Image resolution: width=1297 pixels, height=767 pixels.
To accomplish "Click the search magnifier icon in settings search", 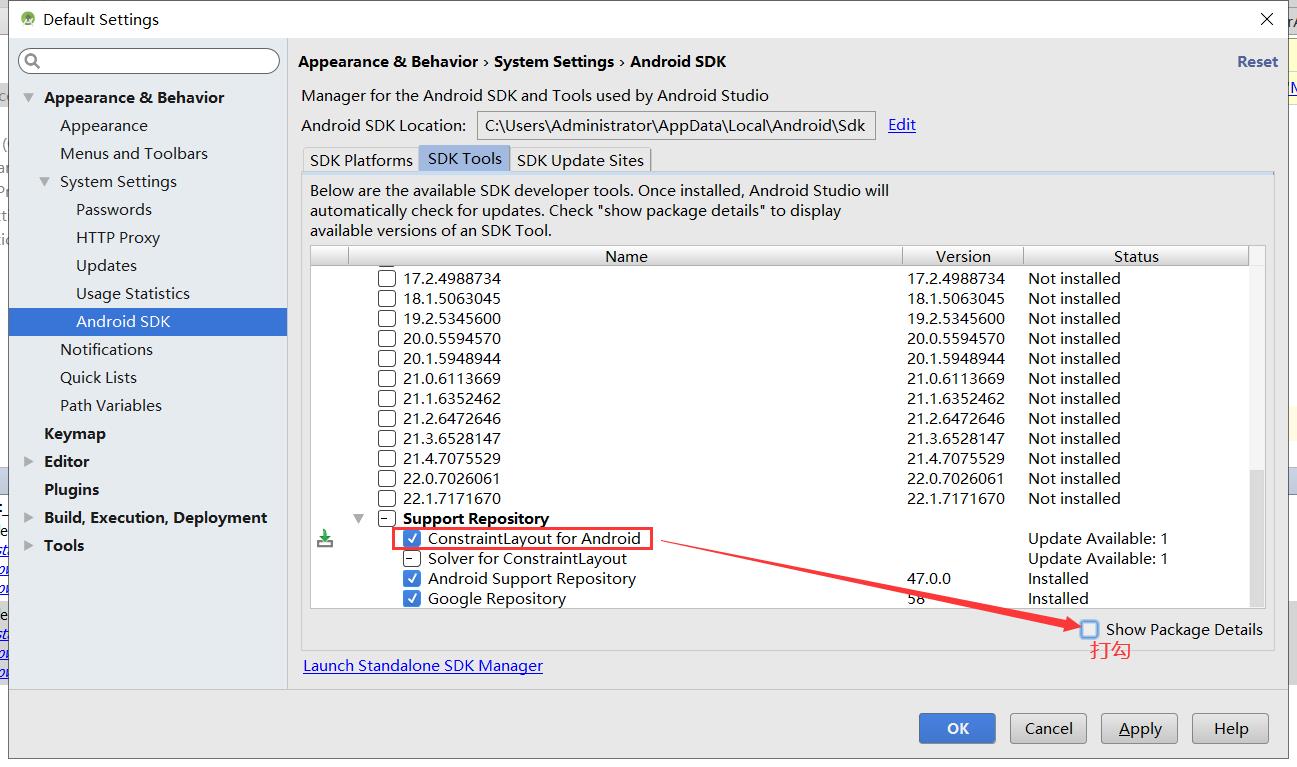I will [32, 62].
